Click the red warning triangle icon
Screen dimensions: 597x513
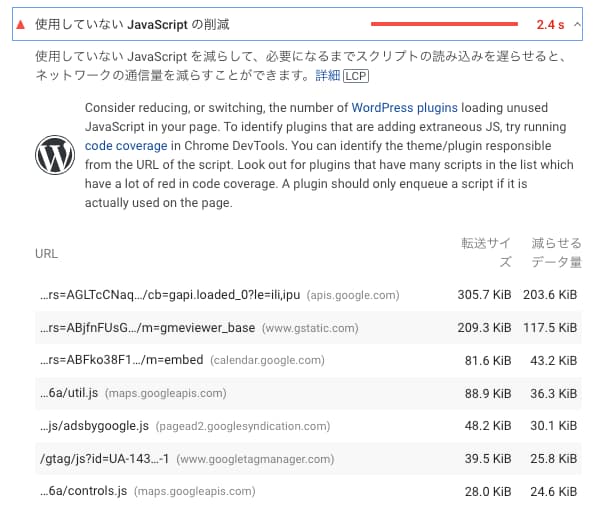(21, 25)
